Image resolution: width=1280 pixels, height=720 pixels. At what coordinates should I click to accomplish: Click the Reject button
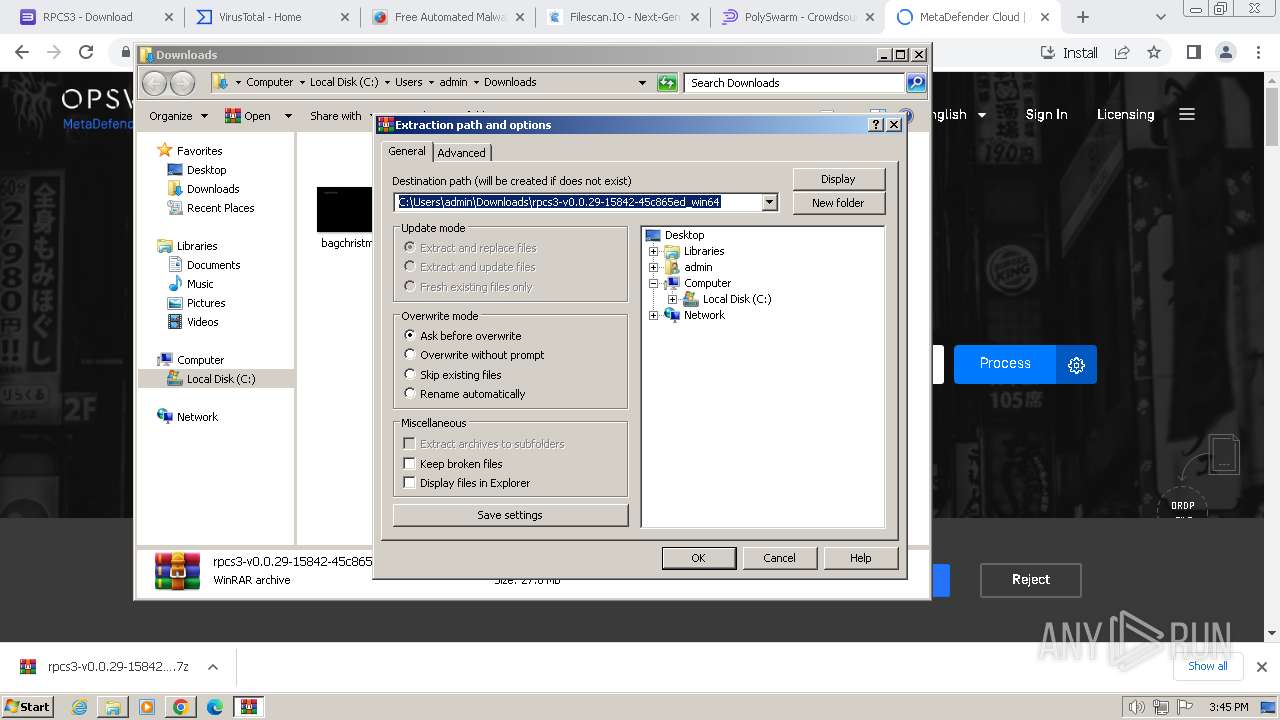point(1030,580)
